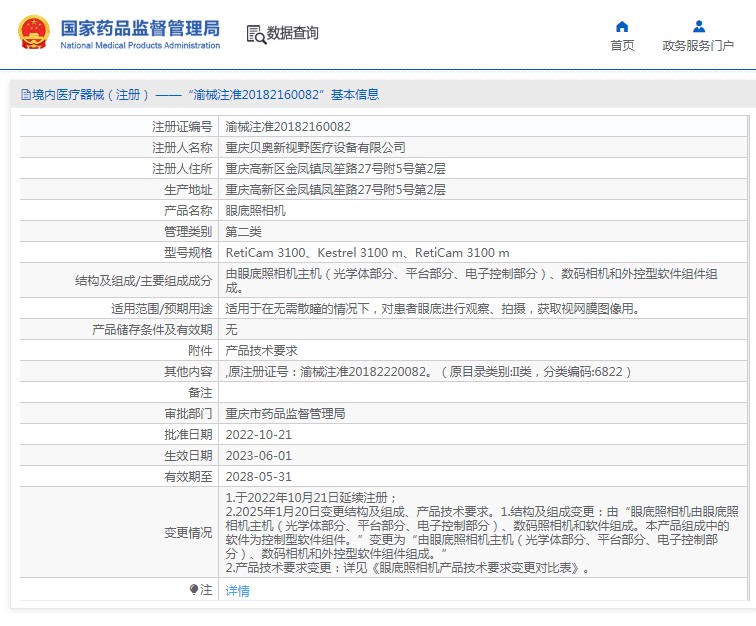This screenshot has width=756, height=626.
Task: Click 数据查询 heading text
Action: coord(293,33)
